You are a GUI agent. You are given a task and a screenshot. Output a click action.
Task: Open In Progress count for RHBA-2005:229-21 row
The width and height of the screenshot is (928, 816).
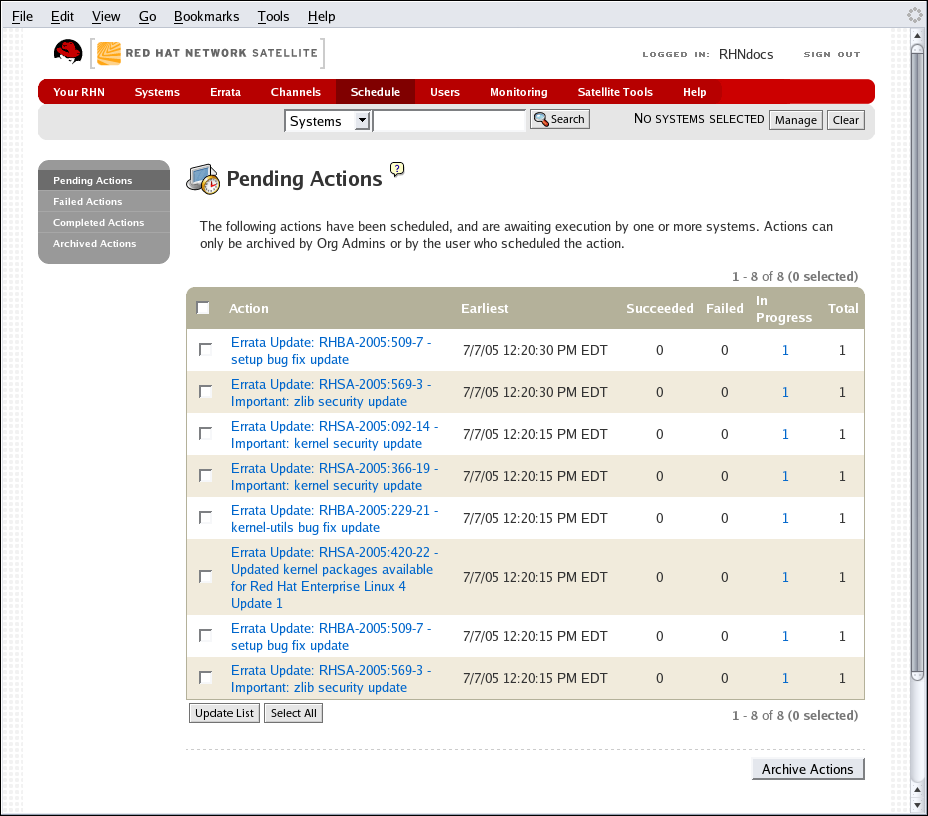click(x=785, y=518)
